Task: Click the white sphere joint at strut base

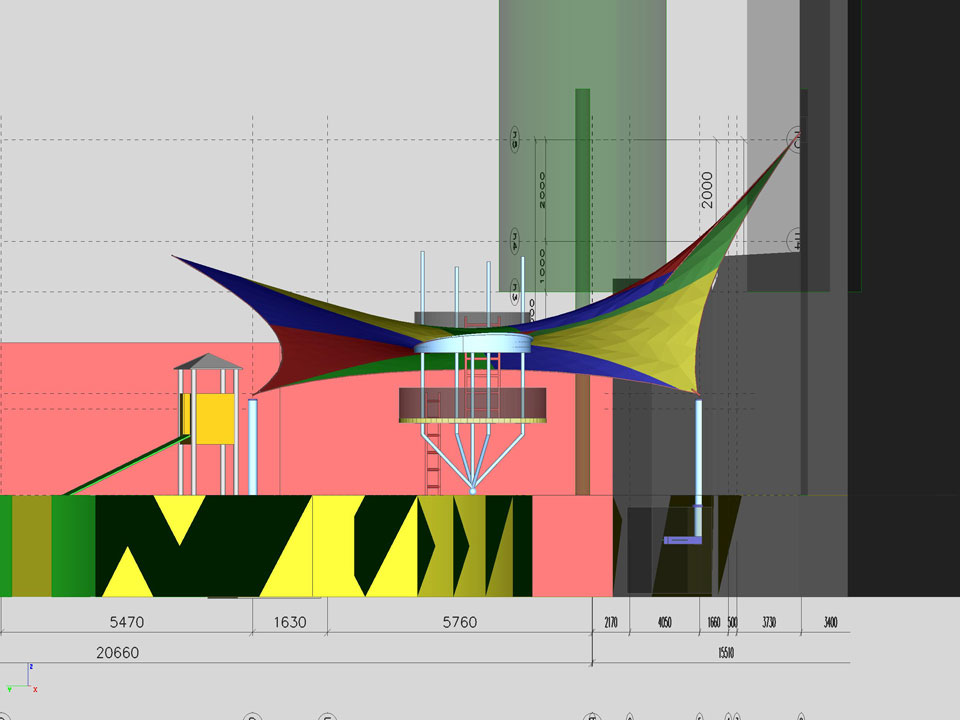Action: pos(472,491)
